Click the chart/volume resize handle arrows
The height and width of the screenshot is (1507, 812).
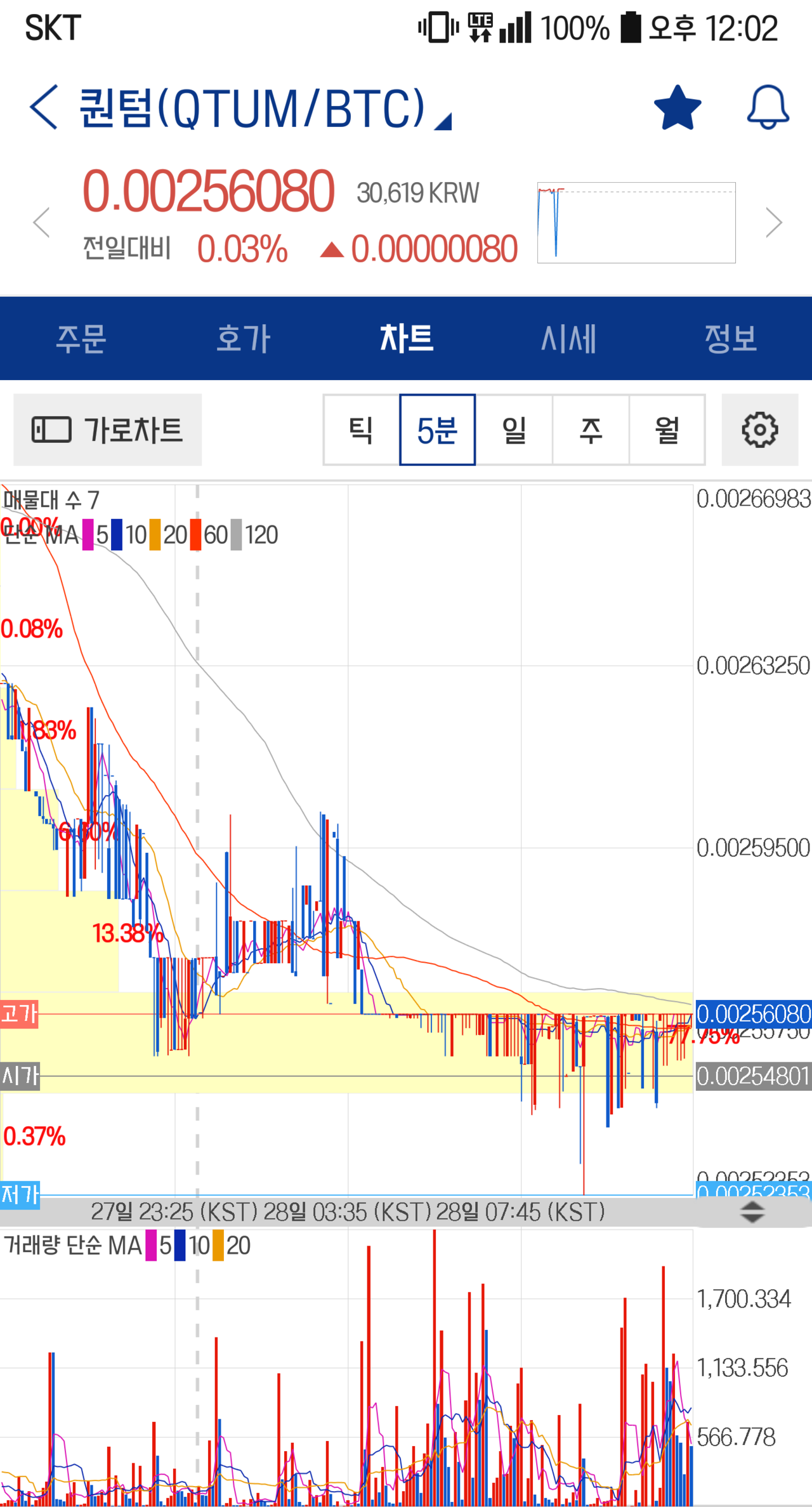pyautogui.click(x=752, y=1212)
